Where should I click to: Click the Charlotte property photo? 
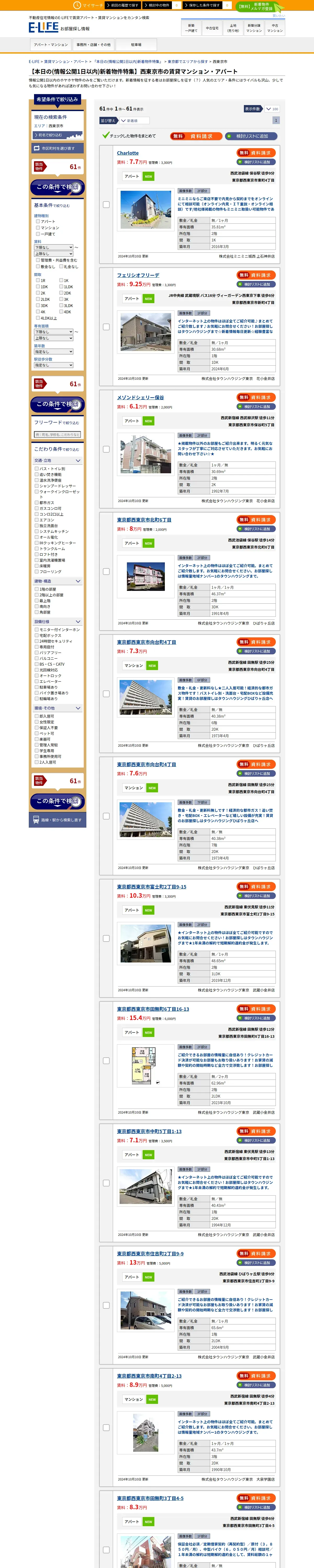click(x=146, y=209)
